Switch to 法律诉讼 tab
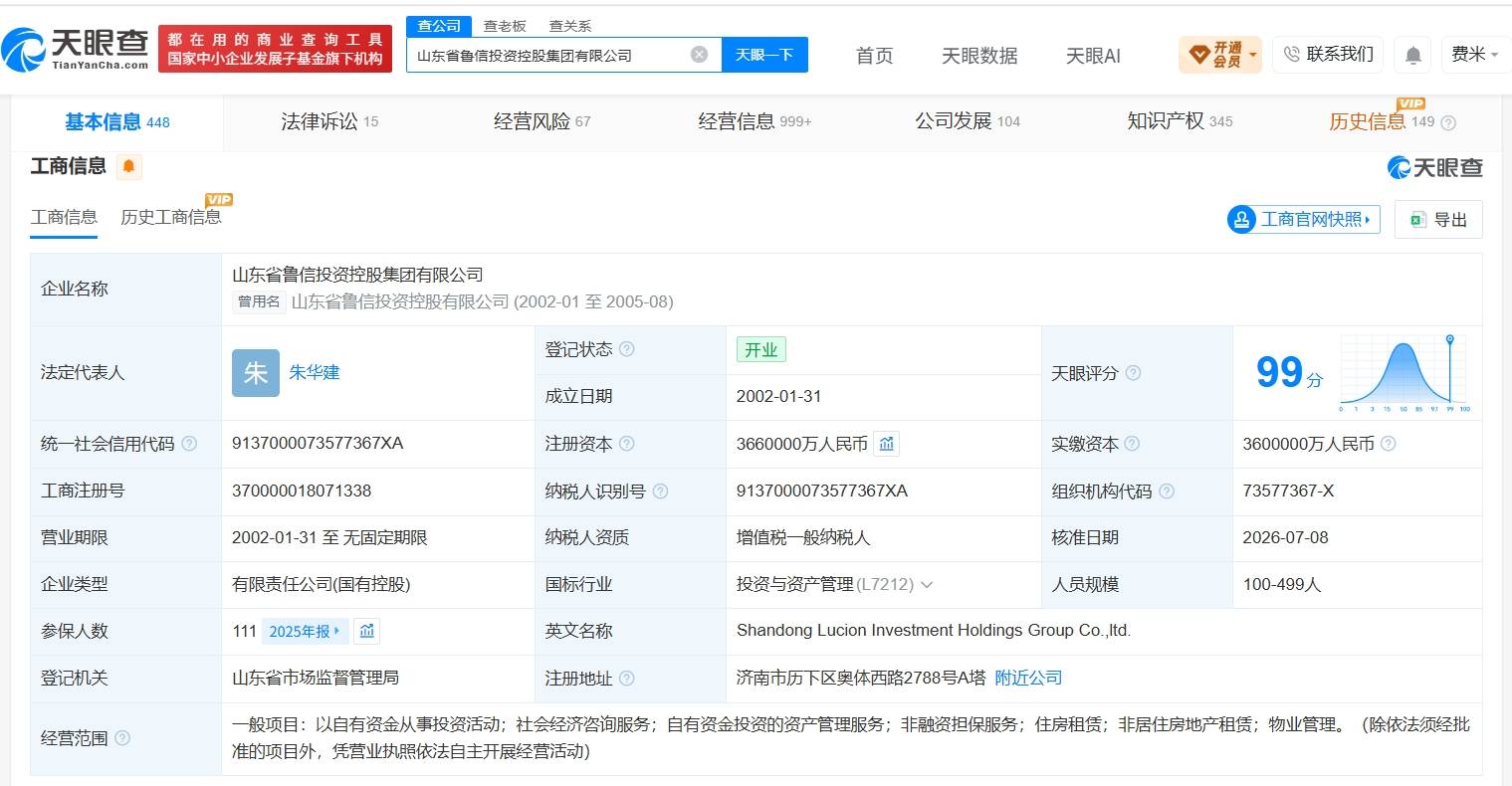 coord(329,122)
